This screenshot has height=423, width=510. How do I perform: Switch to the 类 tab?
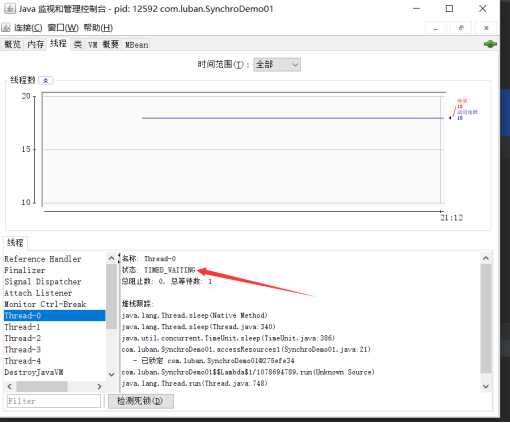pyautogui.click(x=78, y=44)
